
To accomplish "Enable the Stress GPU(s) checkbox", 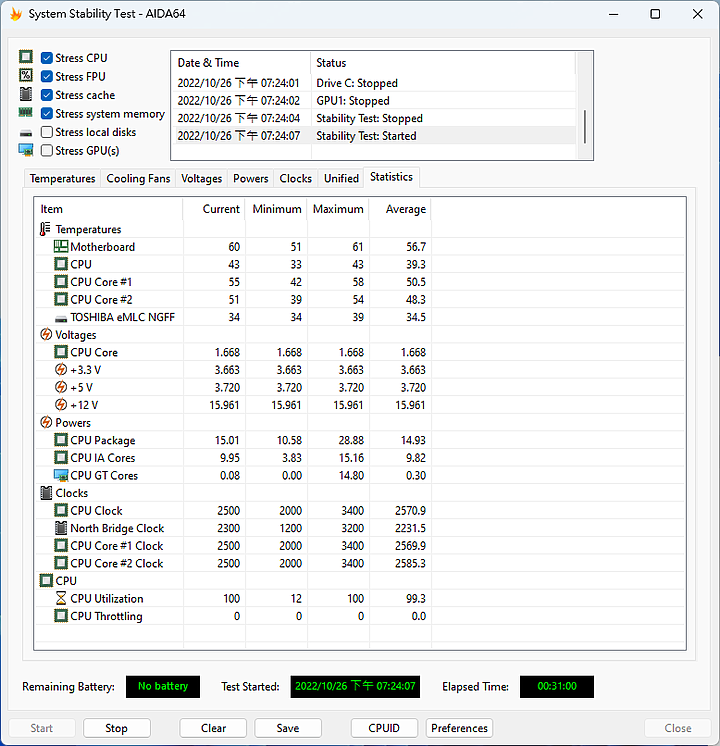I will click(47, 150).
